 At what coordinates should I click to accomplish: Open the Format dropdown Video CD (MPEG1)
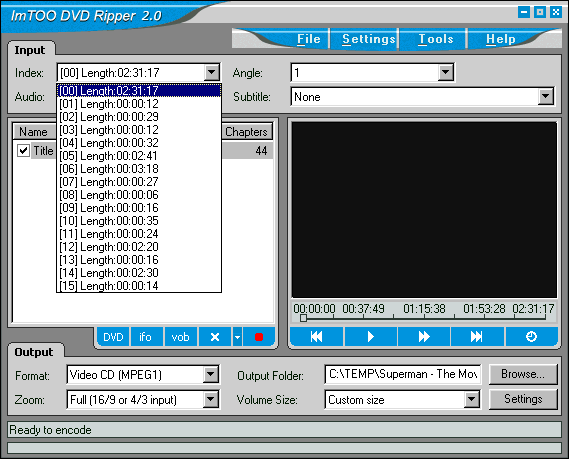pos(210,374)
